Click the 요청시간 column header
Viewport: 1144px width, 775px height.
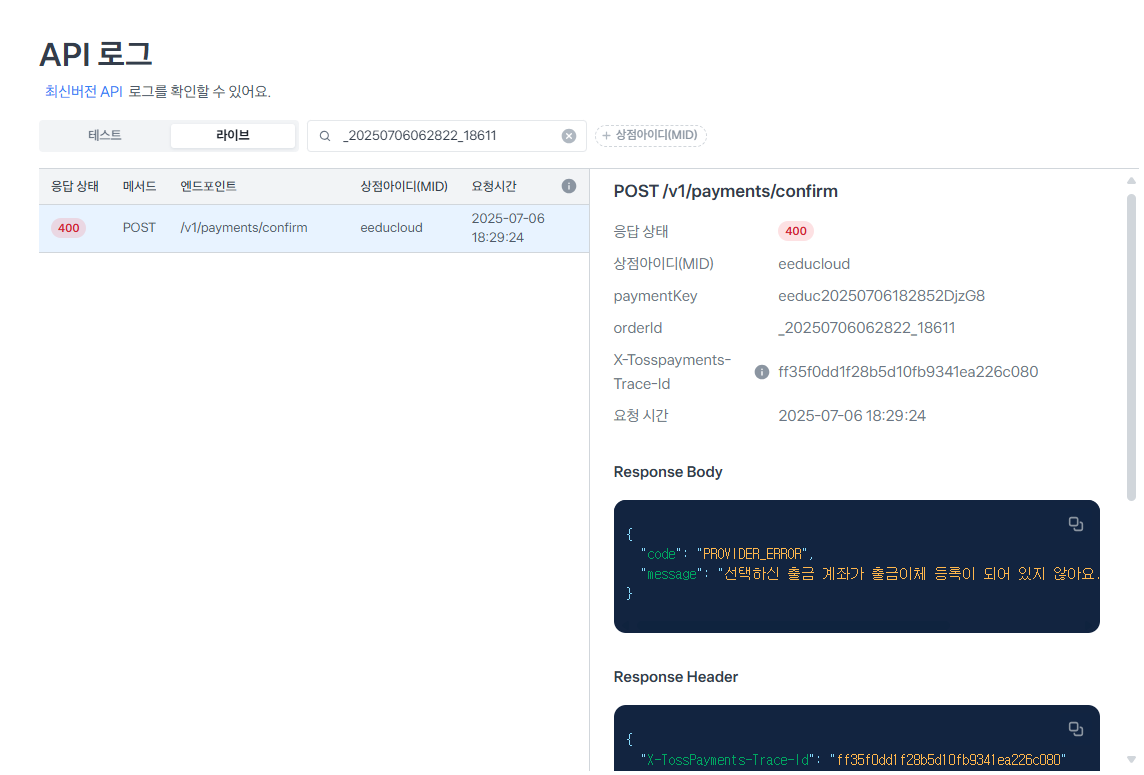494,187
